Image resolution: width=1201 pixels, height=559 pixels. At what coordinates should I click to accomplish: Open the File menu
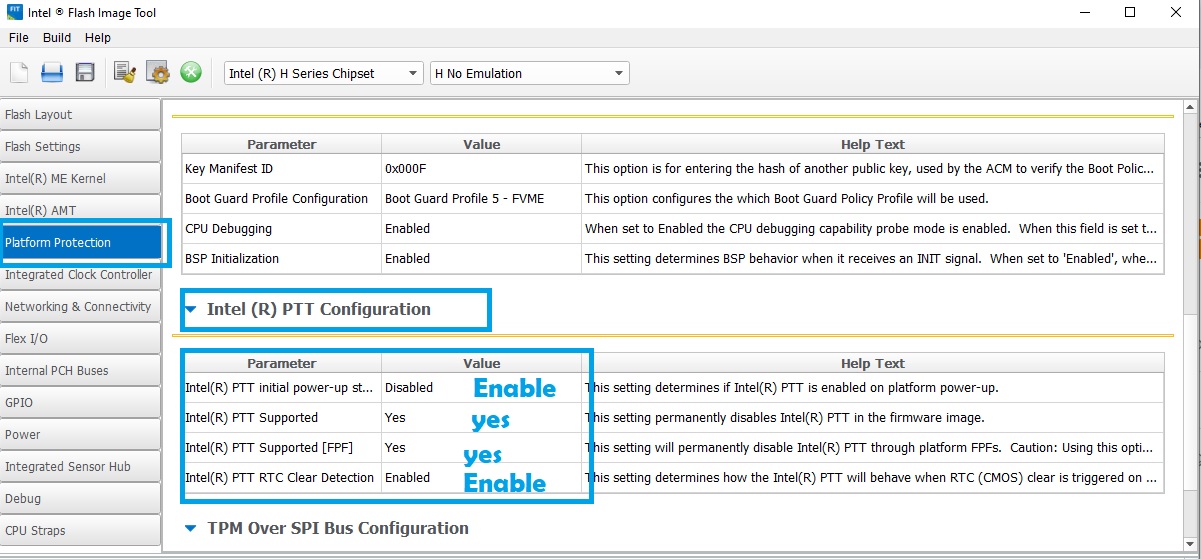19,37
